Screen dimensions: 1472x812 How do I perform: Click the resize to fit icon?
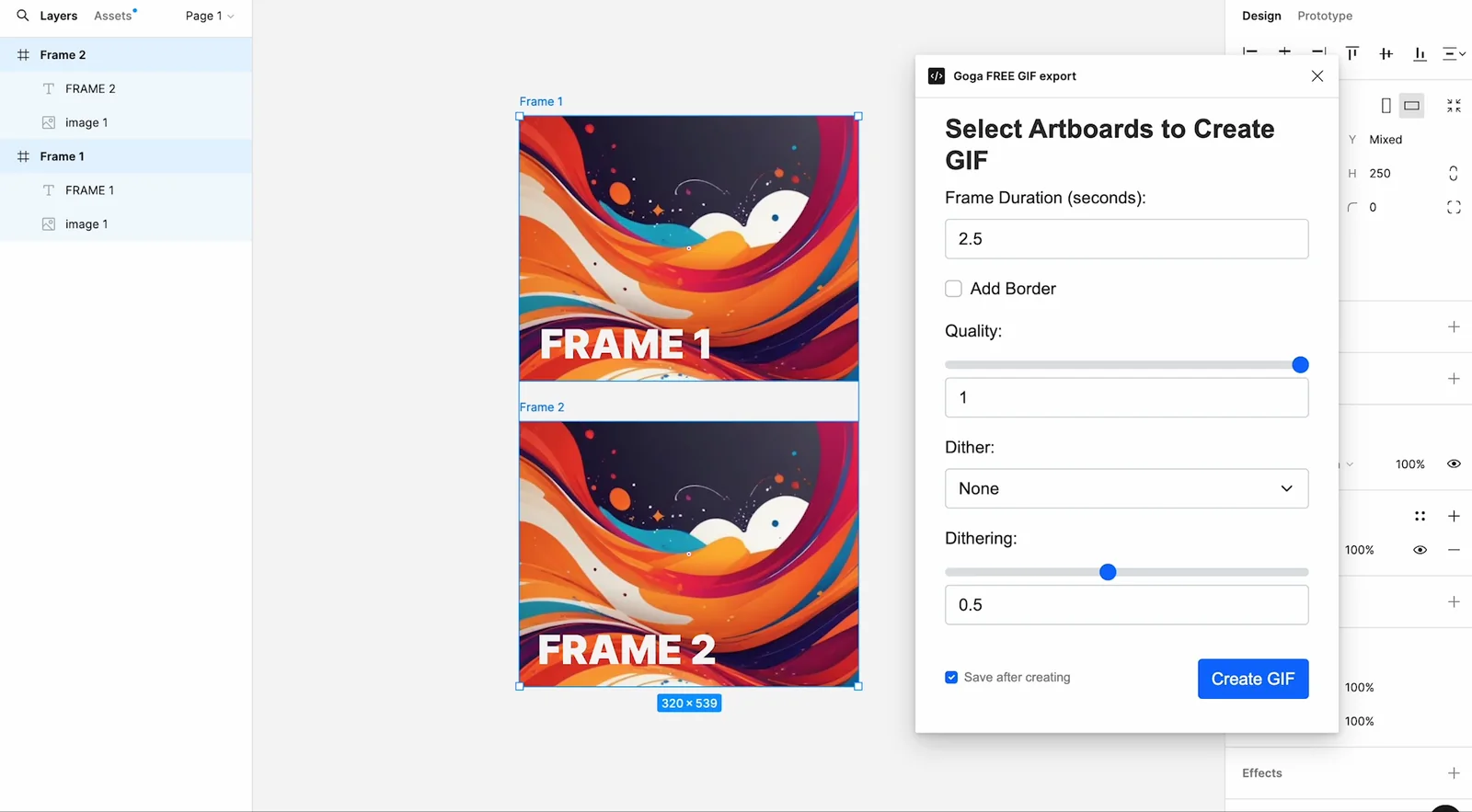coord(1454,106)
